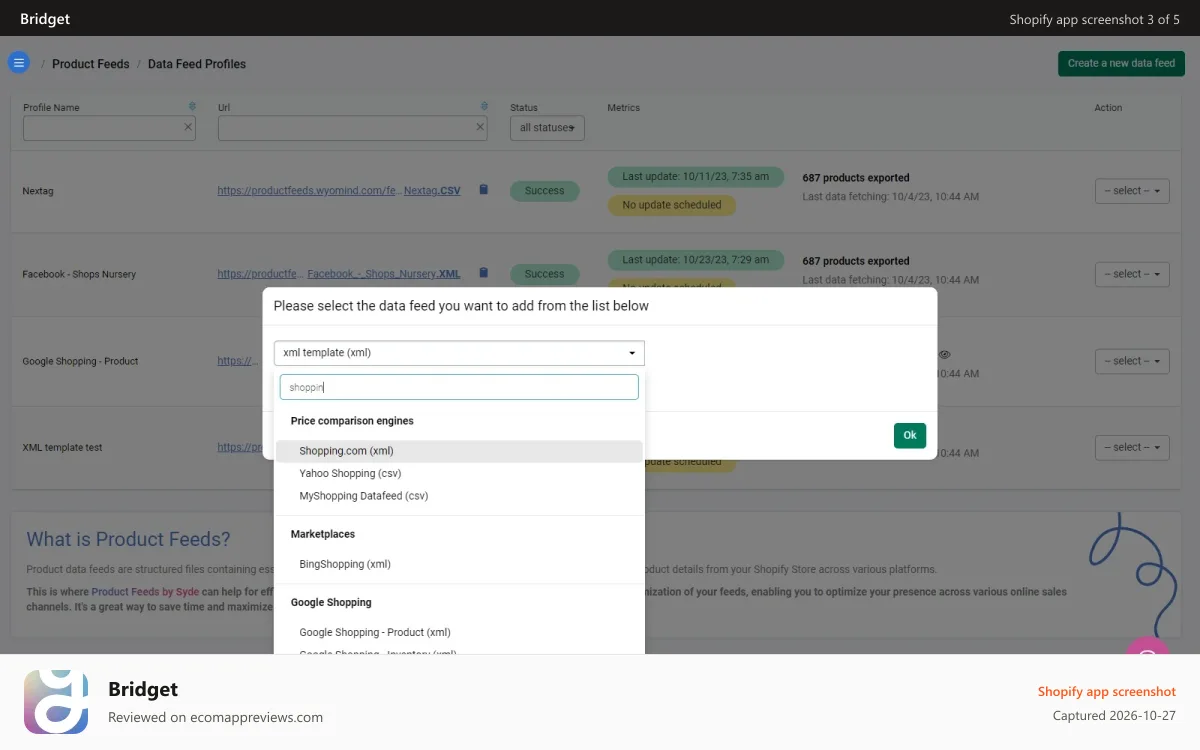Click 'Price comparison engines' group heading
Image resolution: width=1200 pixels, height=750 pixels.
[x=352, y=421]
